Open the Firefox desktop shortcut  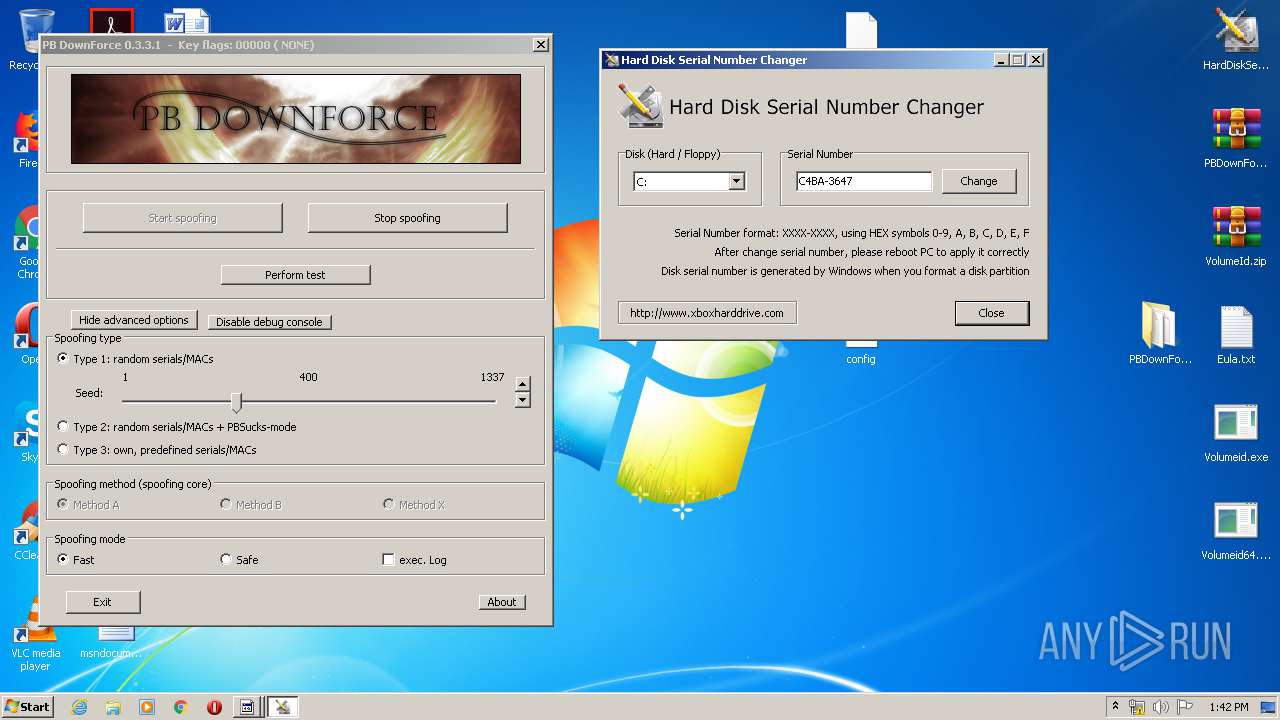(x=25, y=138)
